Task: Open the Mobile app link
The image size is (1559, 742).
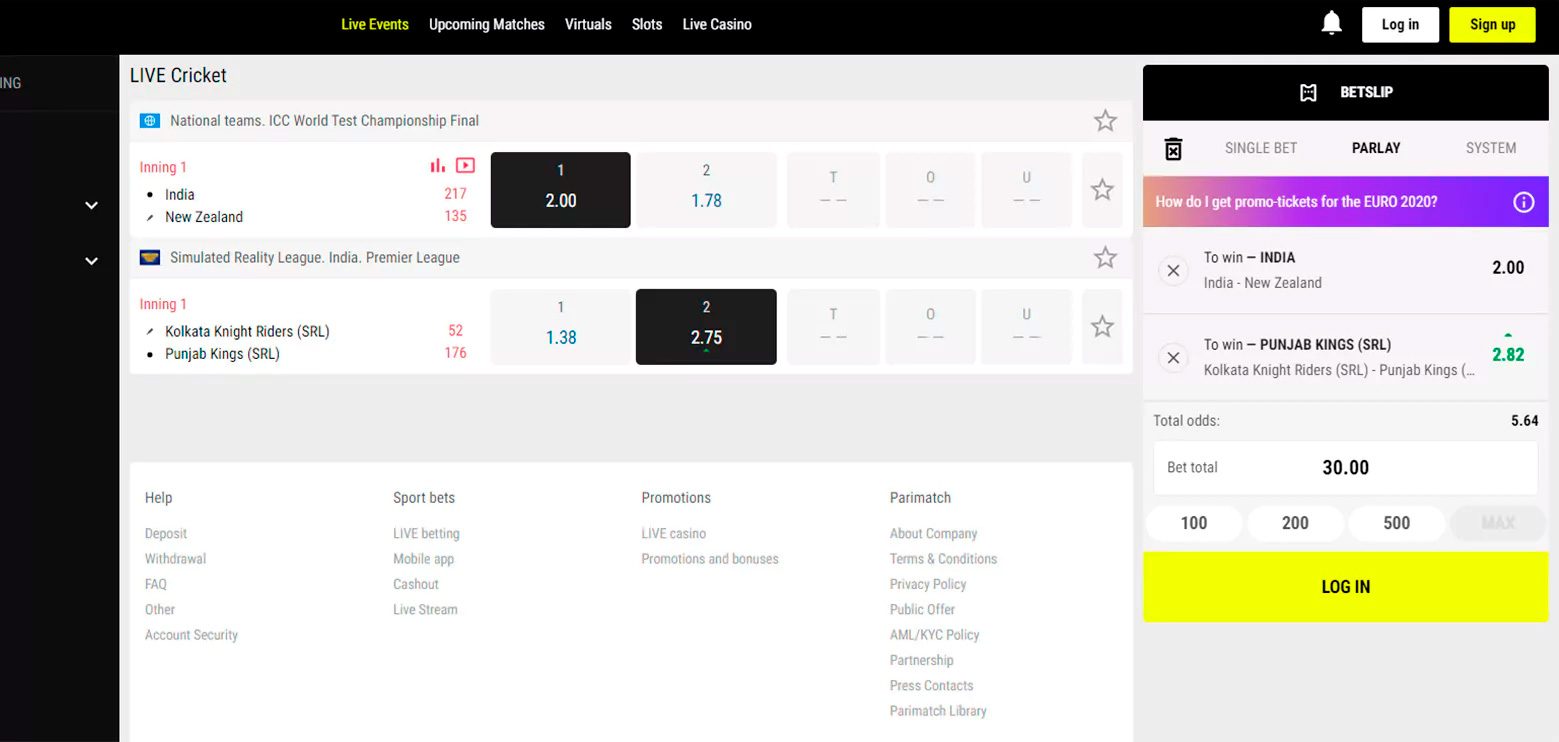Action: point(423,559)
